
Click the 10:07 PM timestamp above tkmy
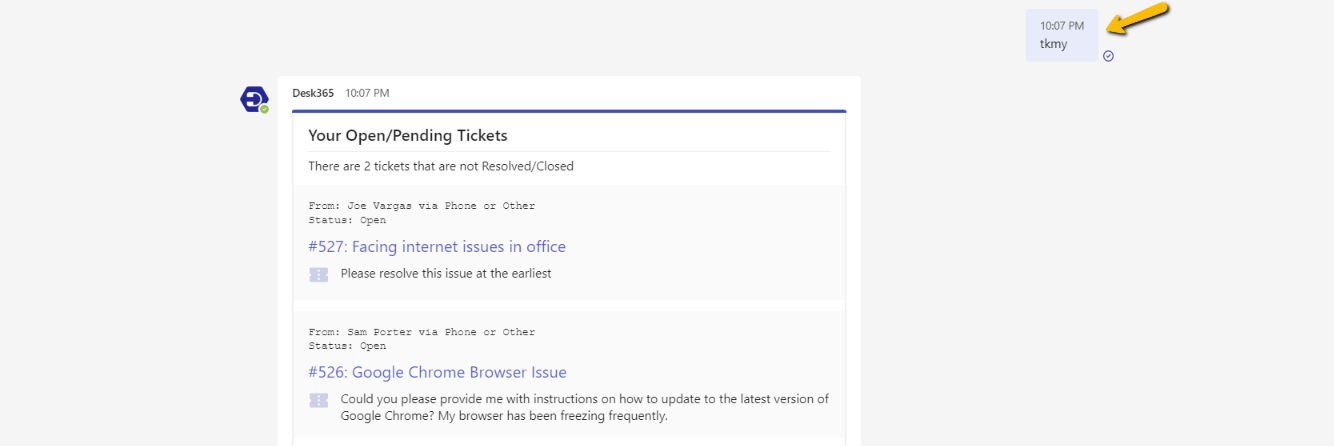tap(1061, 26)
